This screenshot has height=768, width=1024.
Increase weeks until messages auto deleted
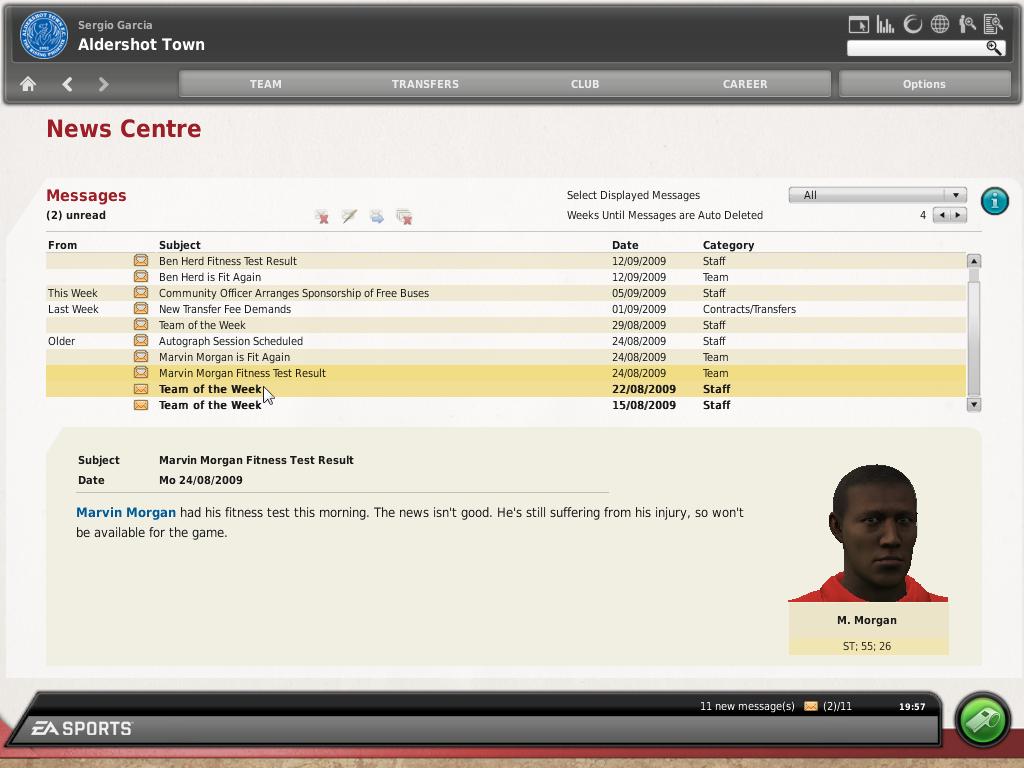[x=958, y=215]
